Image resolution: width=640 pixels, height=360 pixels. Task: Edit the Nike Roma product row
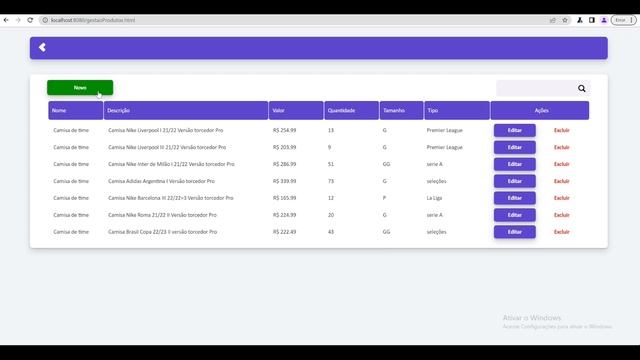coord(515,215)
